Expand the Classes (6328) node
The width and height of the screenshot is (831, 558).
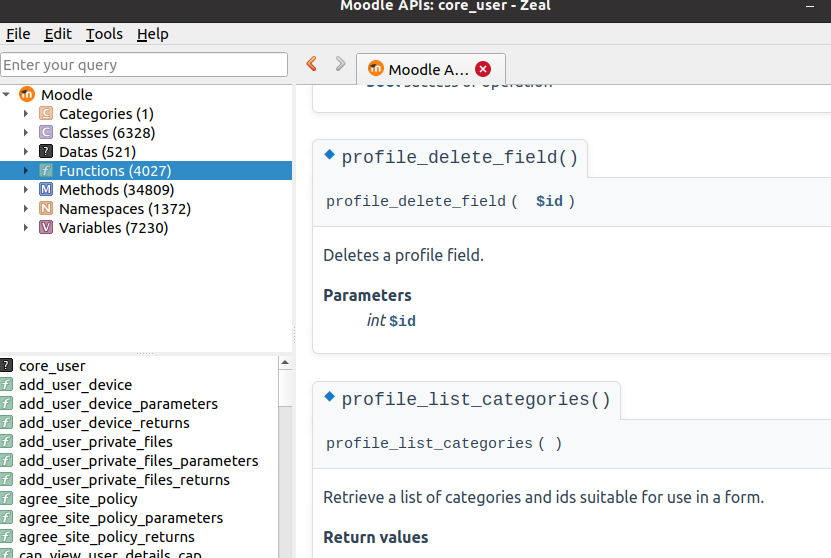[25, 132]
